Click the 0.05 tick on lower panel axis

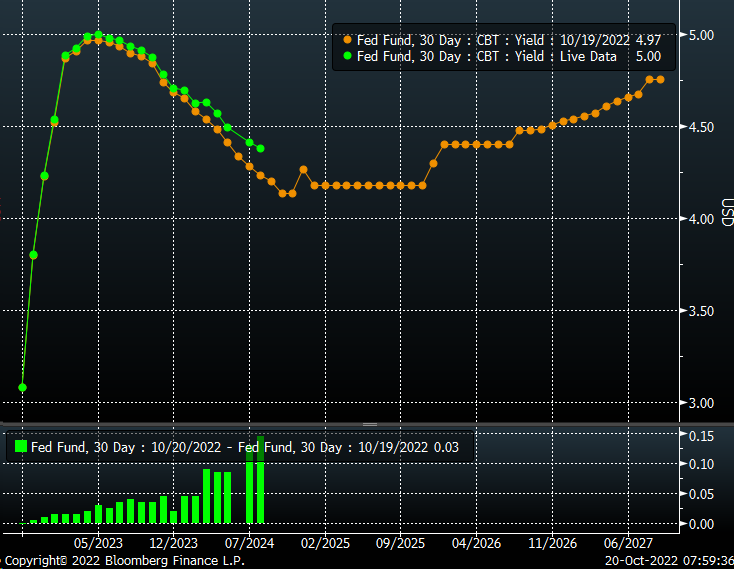(x=701, y=494)
